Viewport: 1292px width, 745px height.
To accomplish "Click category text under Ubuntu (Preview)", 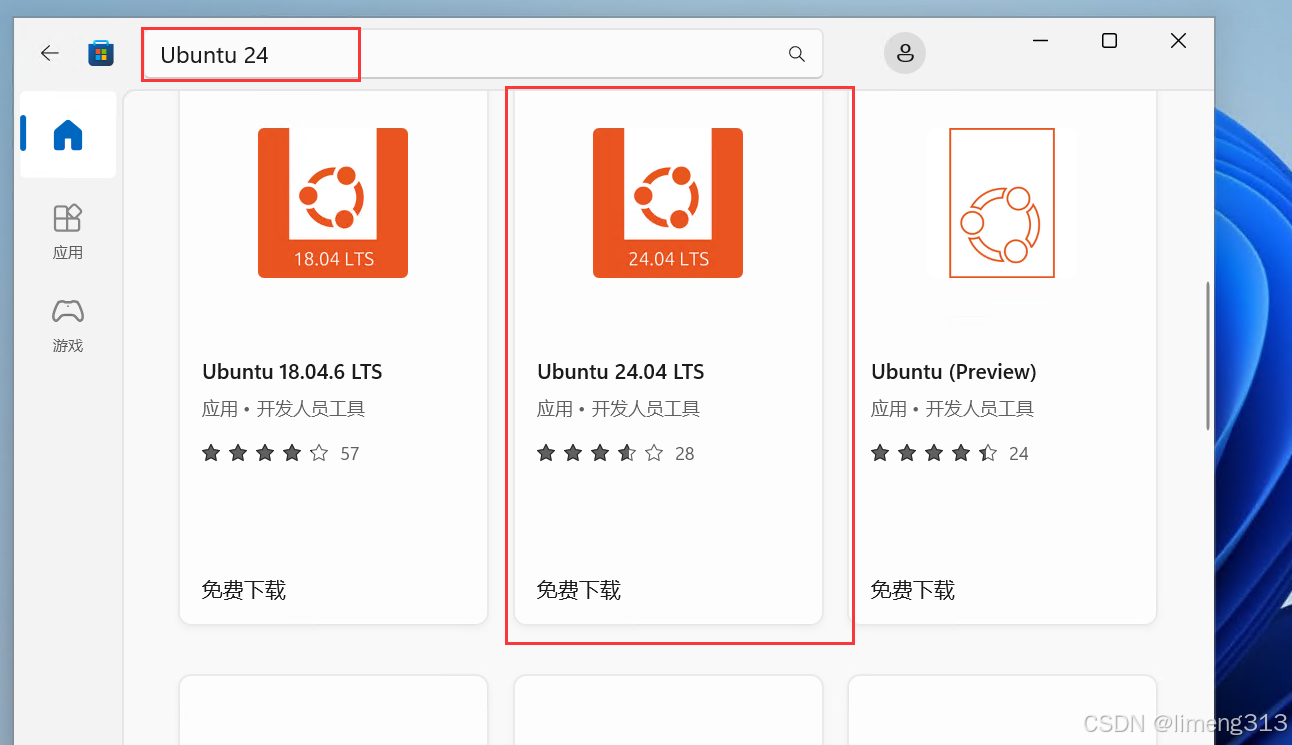I will (x=953, y=409).
